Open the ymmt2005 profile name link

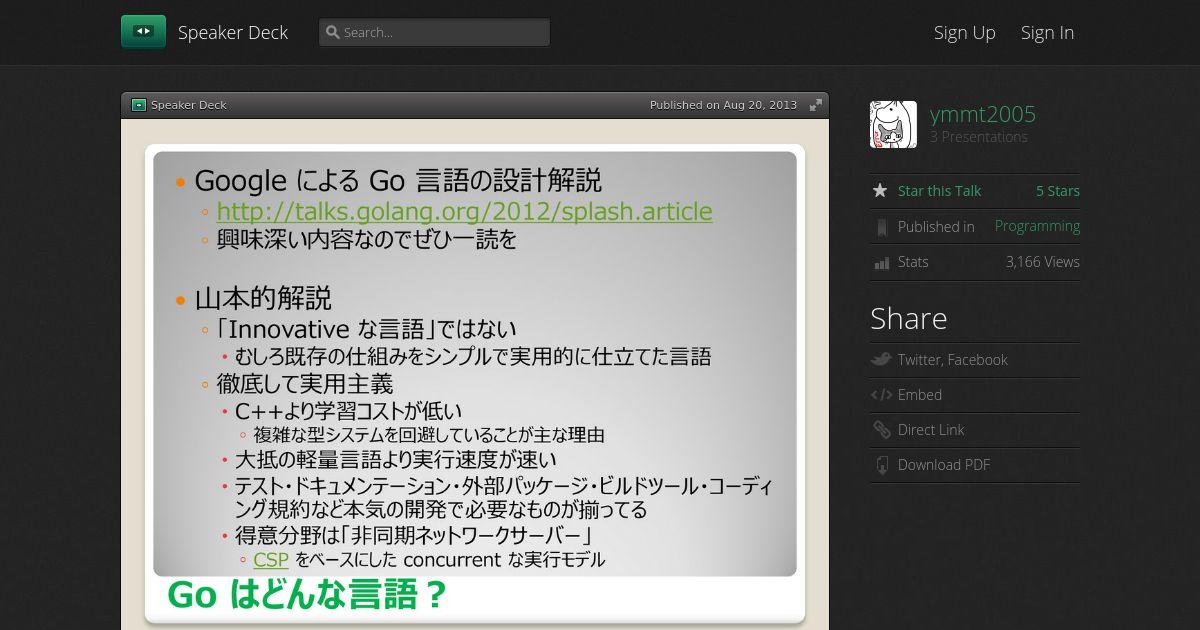(983, 114)
